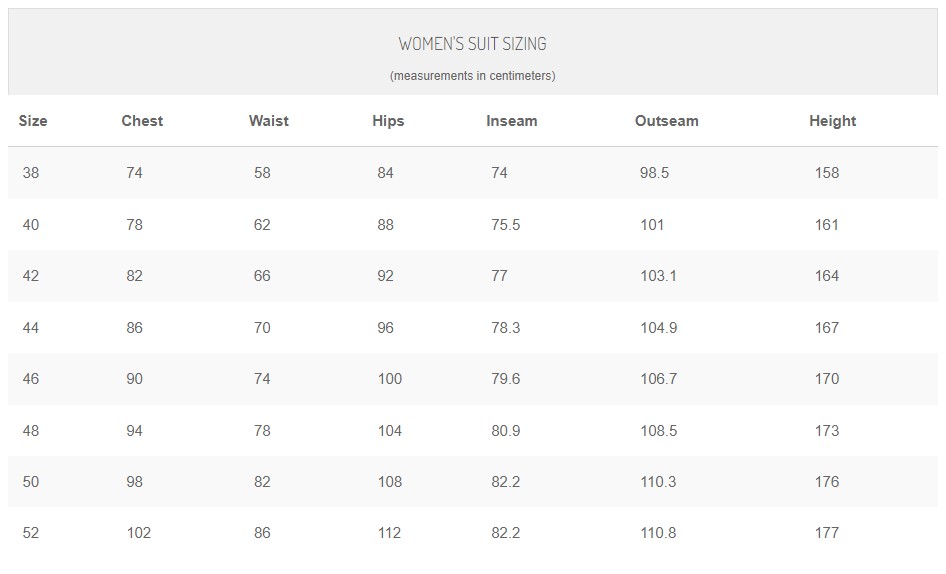Select the Inseam column header

coord(512,121)
